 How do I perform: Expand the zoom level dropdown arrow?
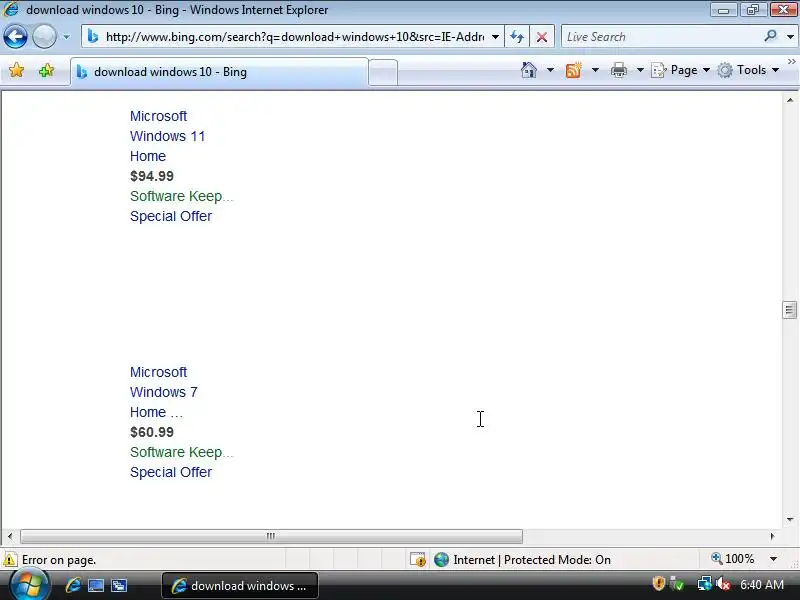coord(773,559)
